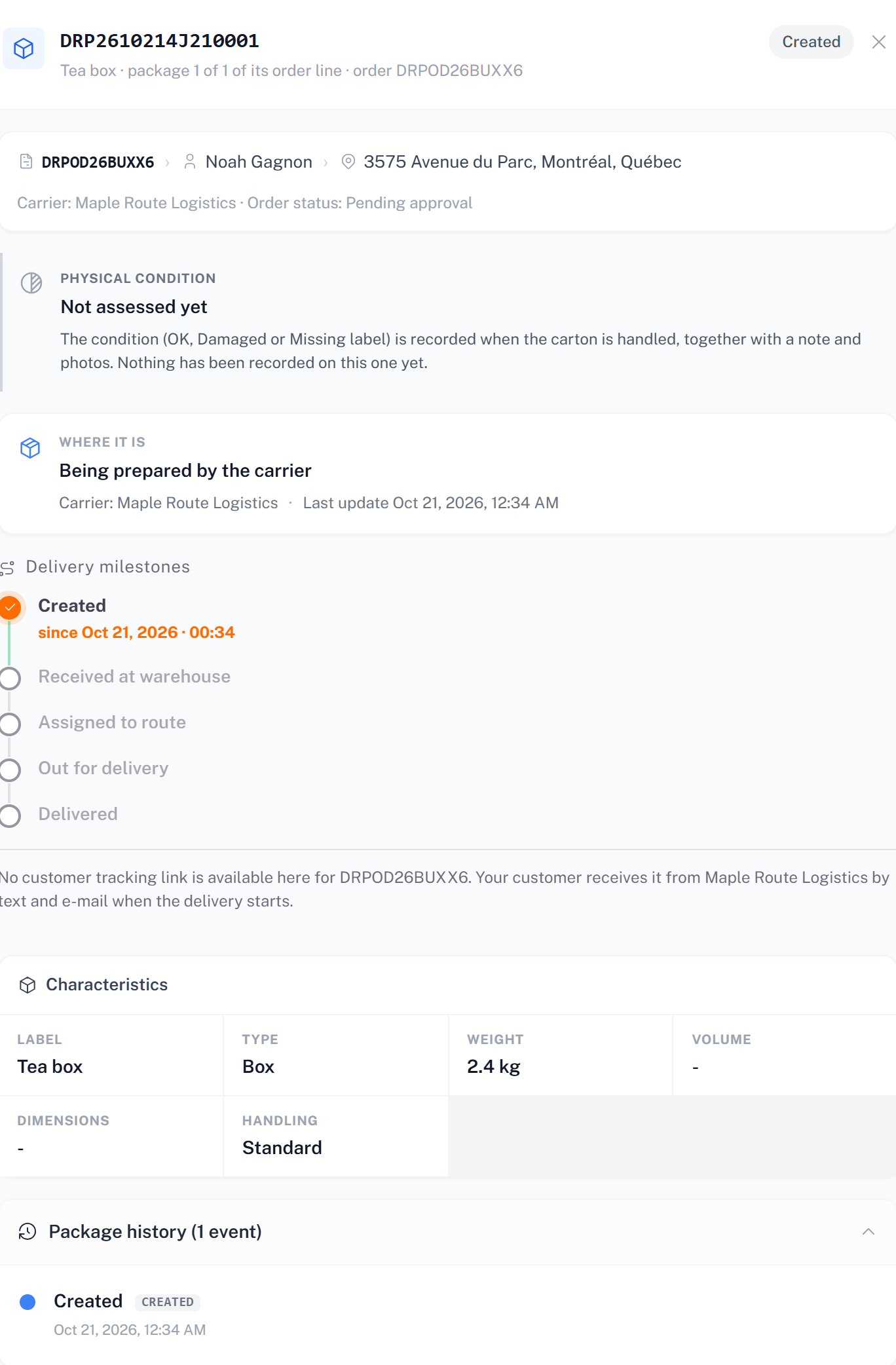Click the '2.4 kg' weight value
This screenshot has width=896, height=1365.
[x=493, y=1066]
